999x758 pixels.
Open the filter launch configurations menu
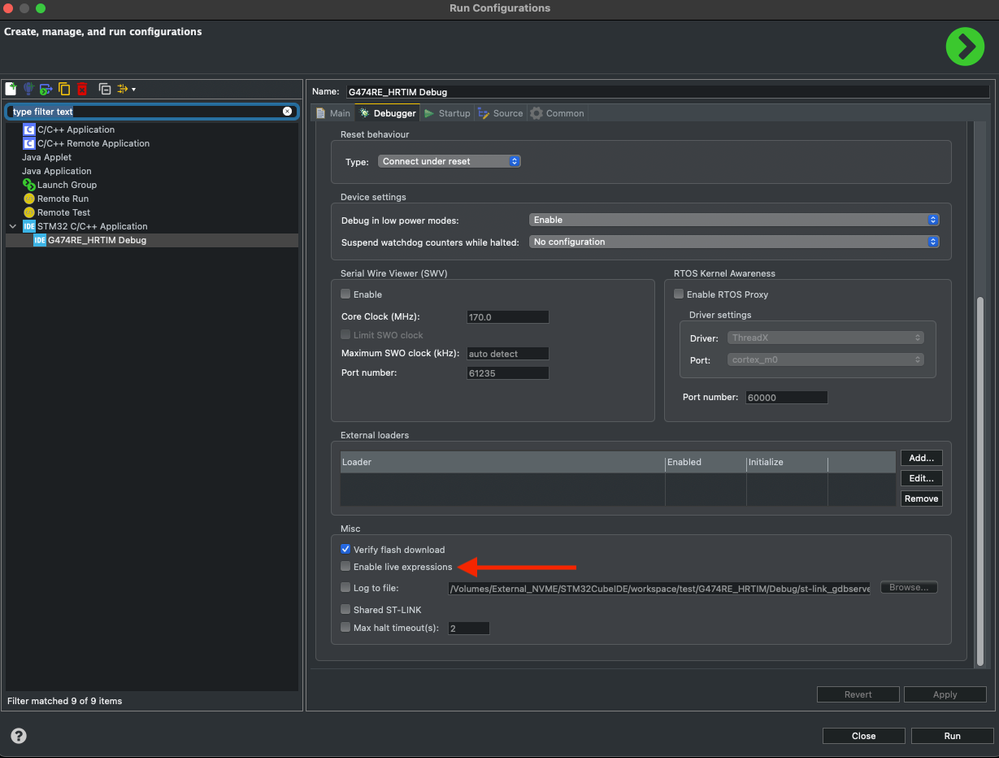pyautogui.click(x=126, y=89)
